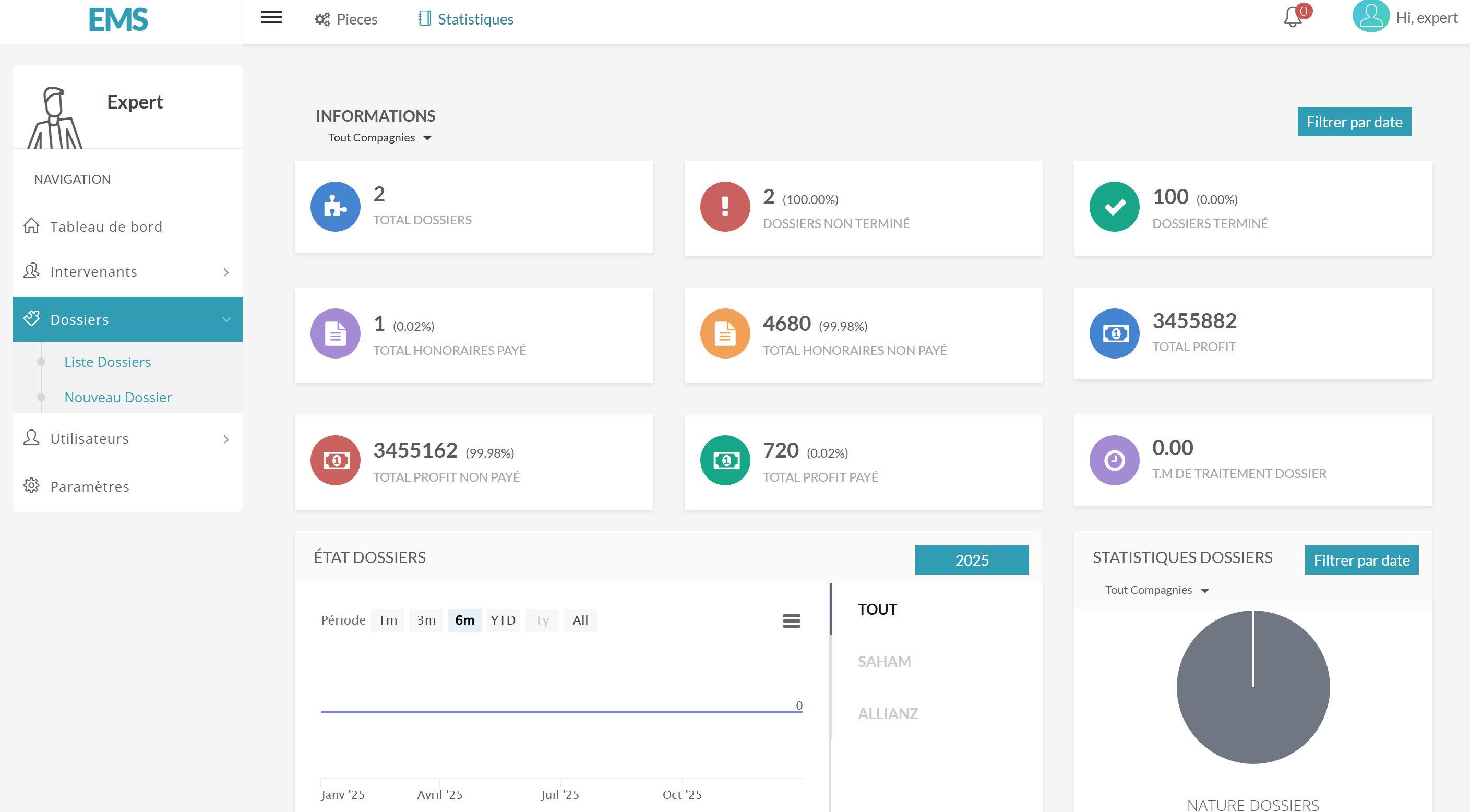Click the green checkmark Dossiers Terminé icon
Image resolution: width=1470 pixels, height=812 pixels.
tap(1114, 207)
